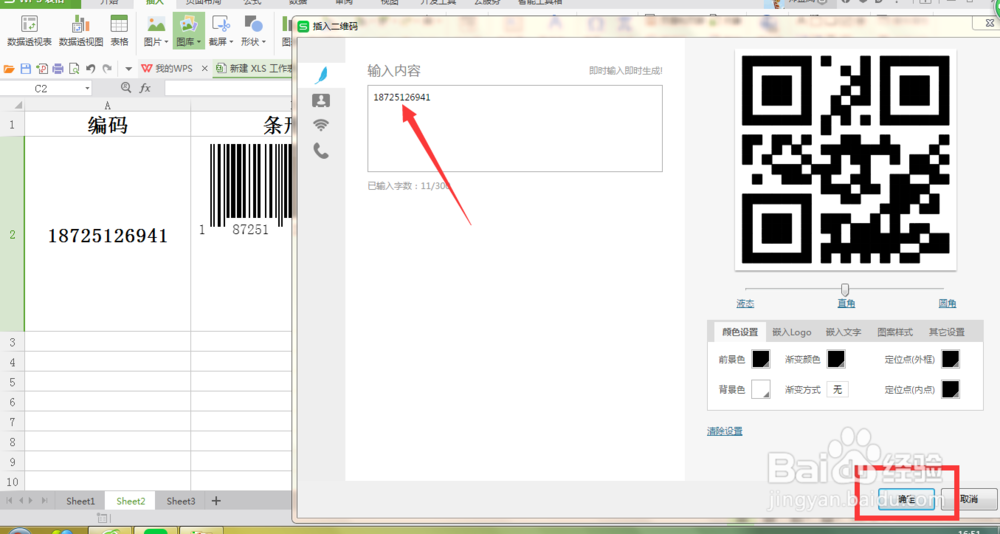The height and width of the screenshot is (534, 1000).
Task: Click the 直角 square corner link
Action: (x=846, y=304)
